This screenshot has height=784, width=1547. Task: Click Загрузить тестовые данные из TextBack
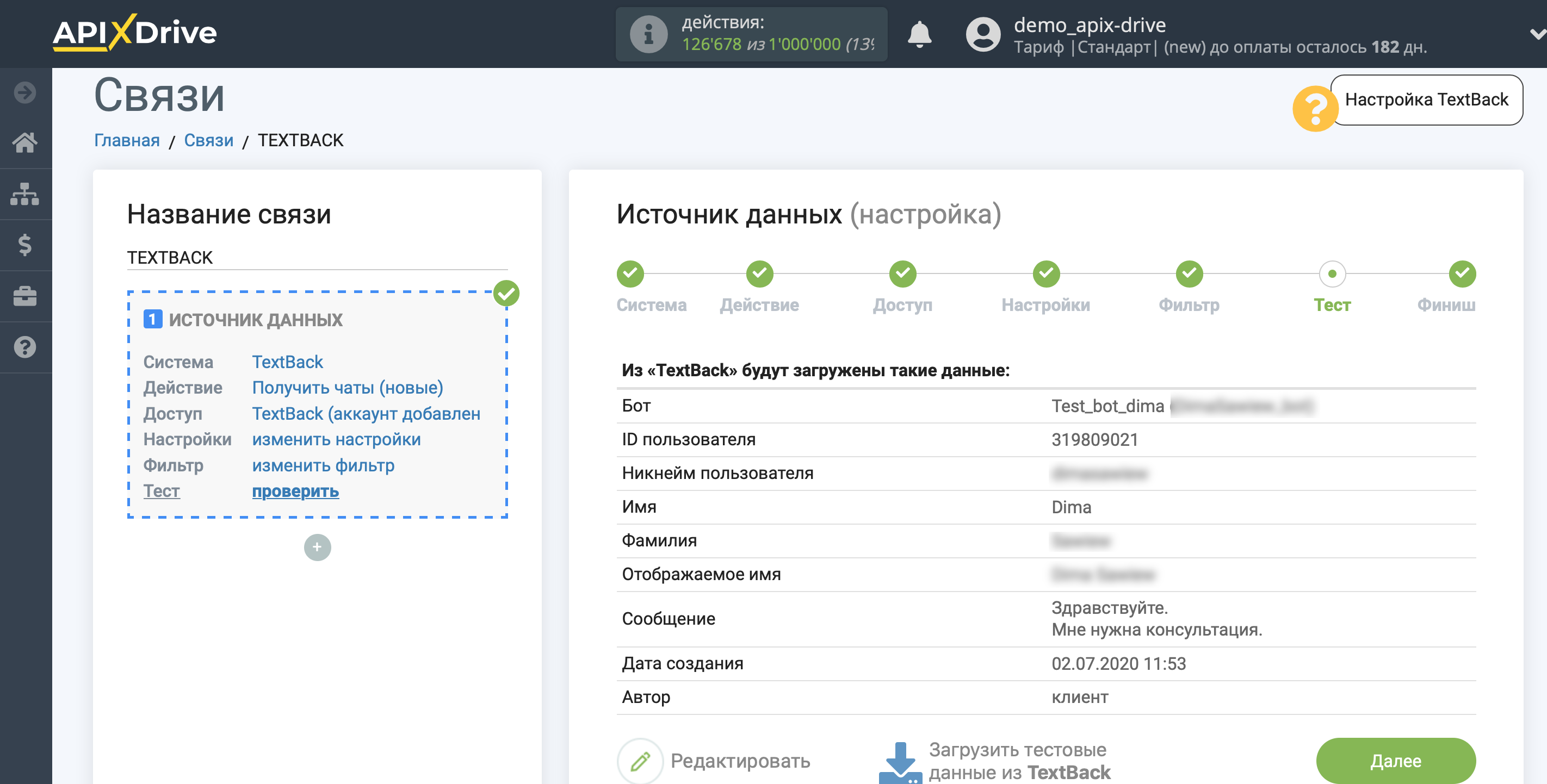point(1019,761)
